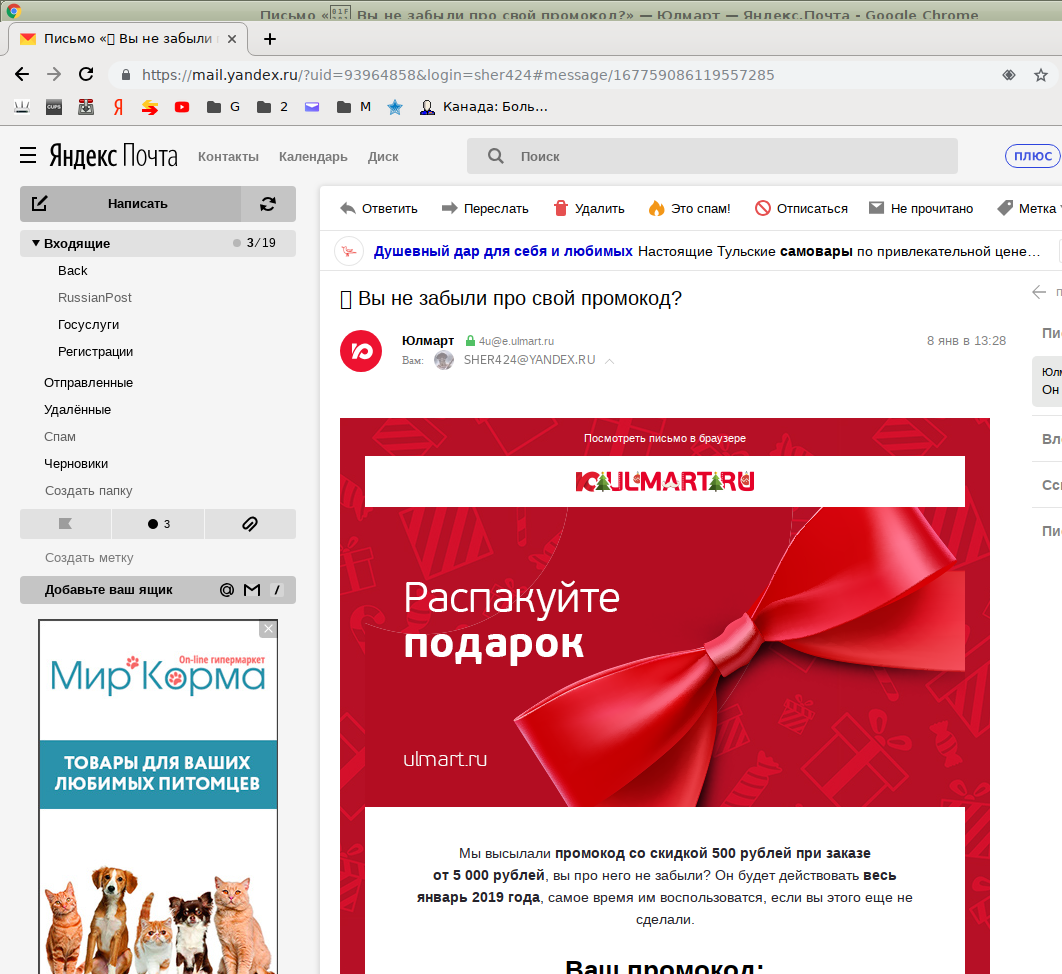Screen dimensions: 1062x974
Task: Open the Черновики folder
Action: [76, 464]
